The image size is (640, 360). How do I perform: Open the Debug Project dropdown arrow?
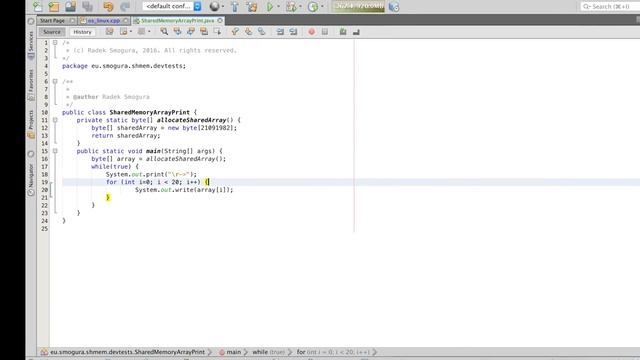(300, 7)
